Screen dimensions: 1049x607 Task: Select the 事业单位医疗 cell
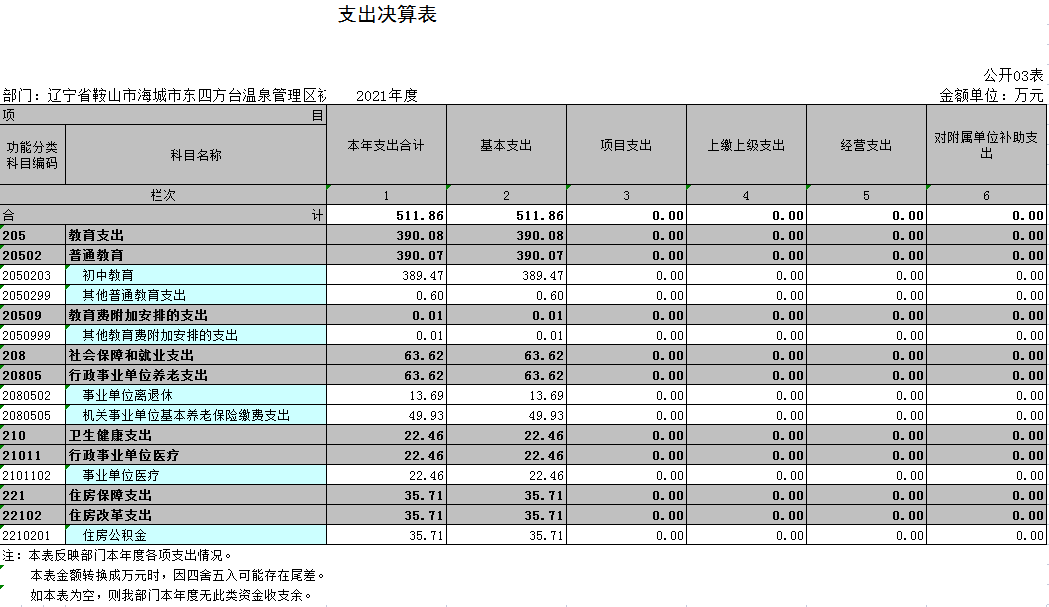195,476
